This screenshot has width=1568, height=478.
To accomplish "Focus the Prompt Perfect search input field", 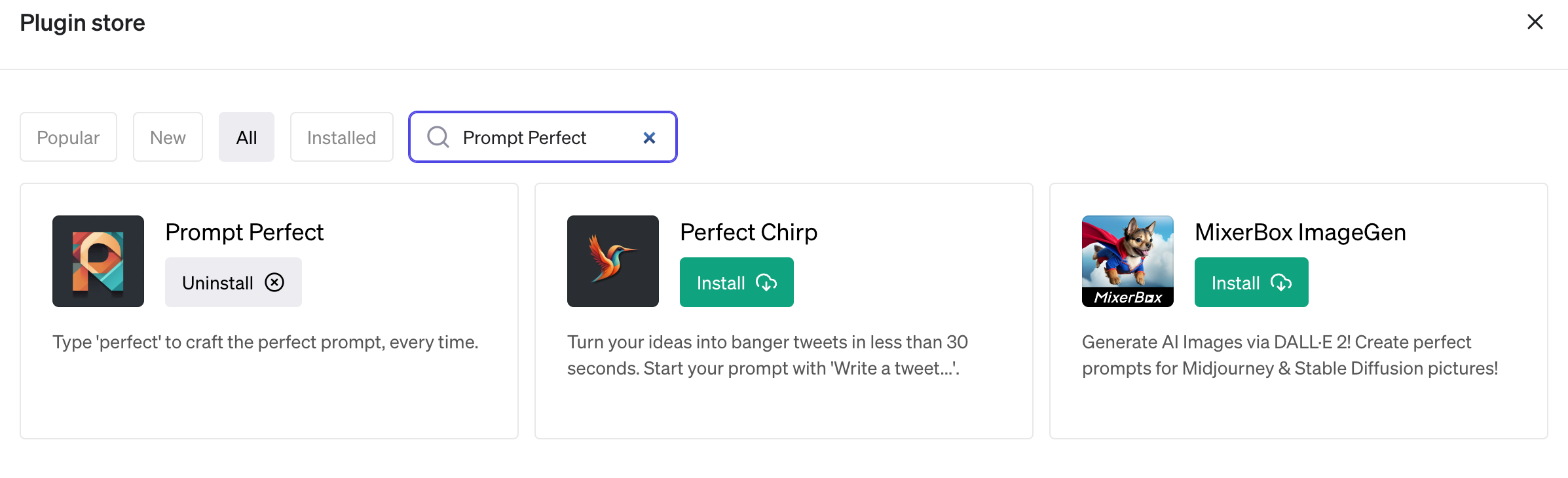I will (x=542, y=137).
